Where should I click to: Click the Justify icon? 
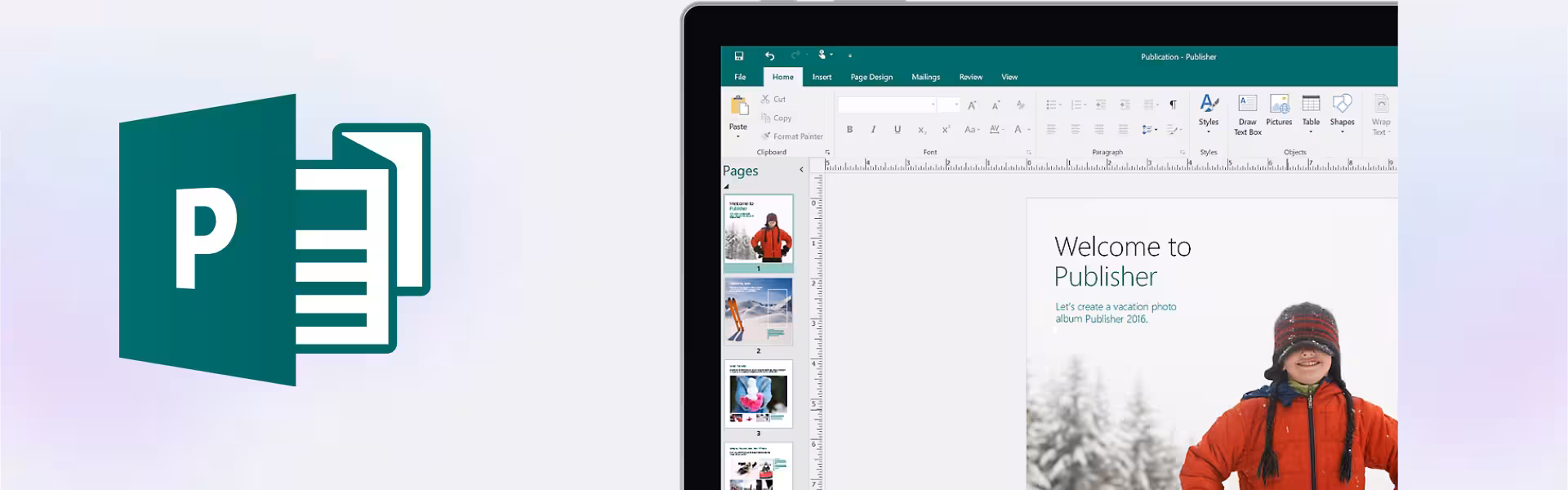click(x=1123, y=129)
